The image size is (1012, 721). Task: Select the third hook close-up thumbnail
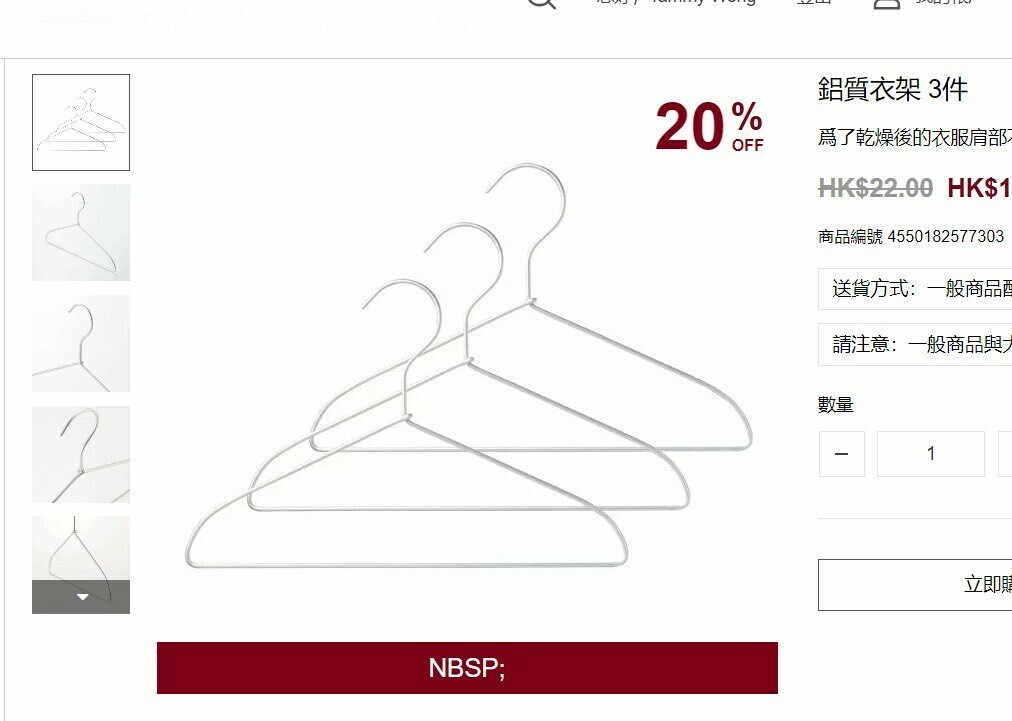point(81,343)
